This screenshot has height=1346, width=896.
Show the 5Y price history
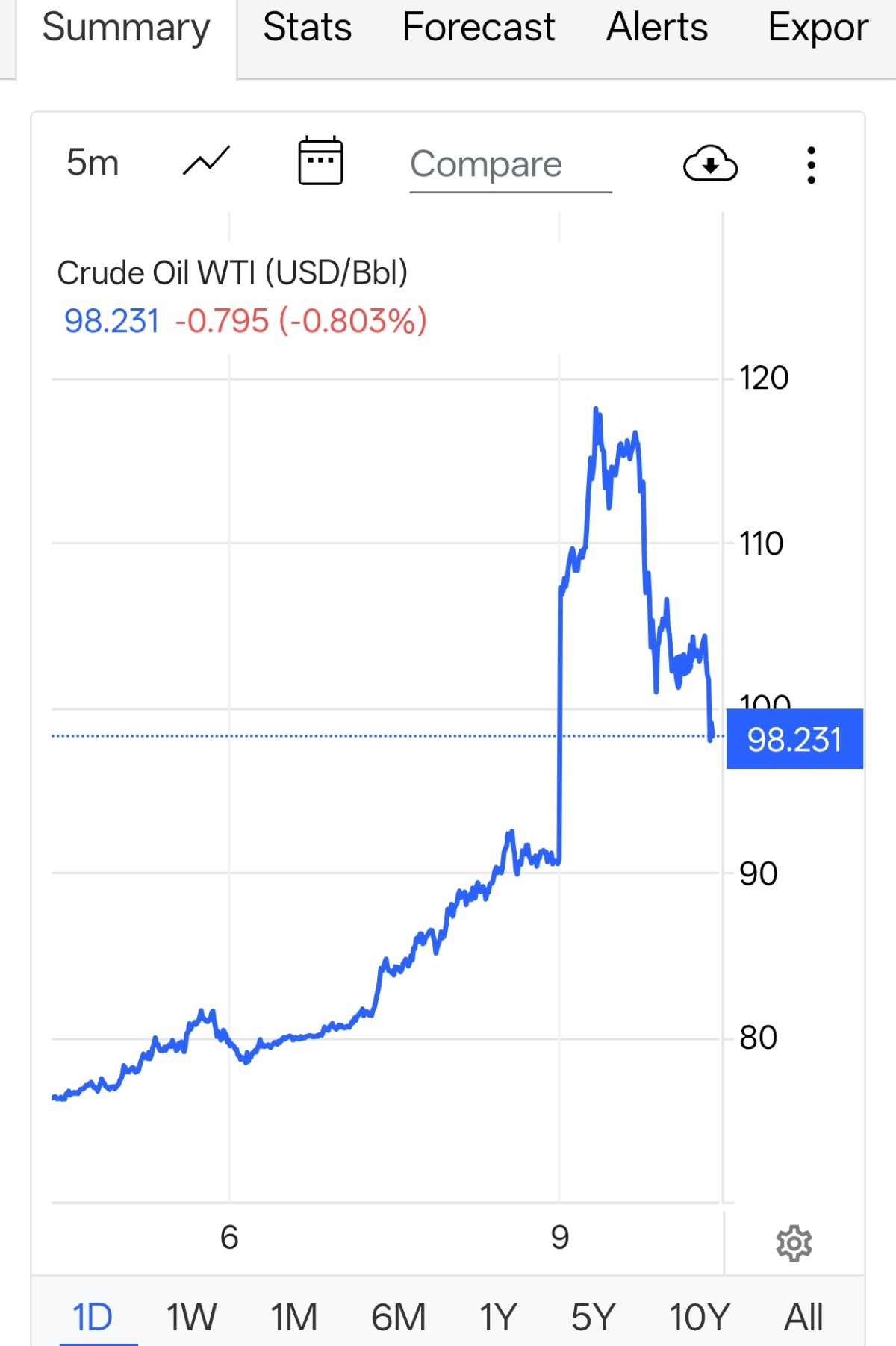[x=594, y=1317]
